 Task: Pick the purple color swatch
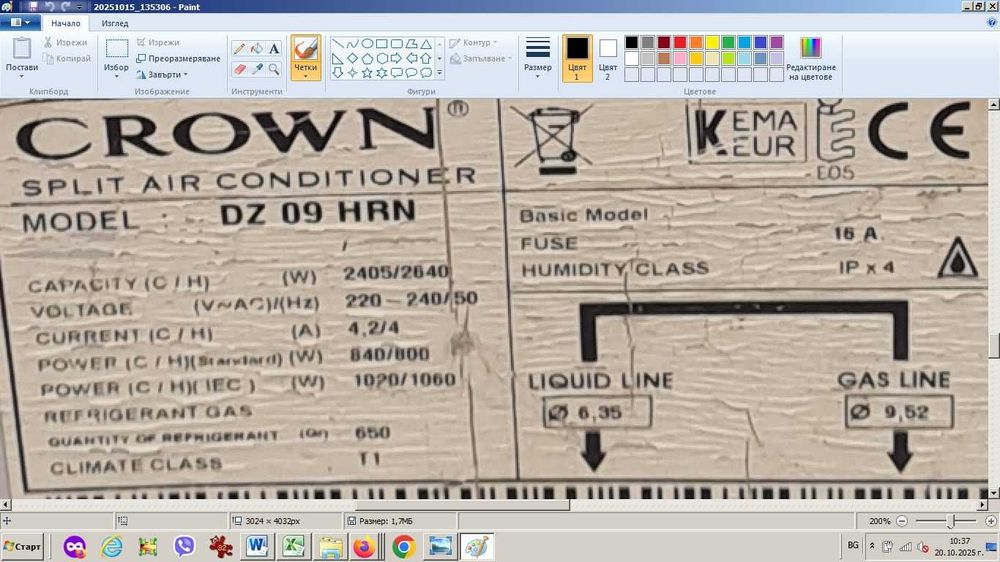coord(776,42)
